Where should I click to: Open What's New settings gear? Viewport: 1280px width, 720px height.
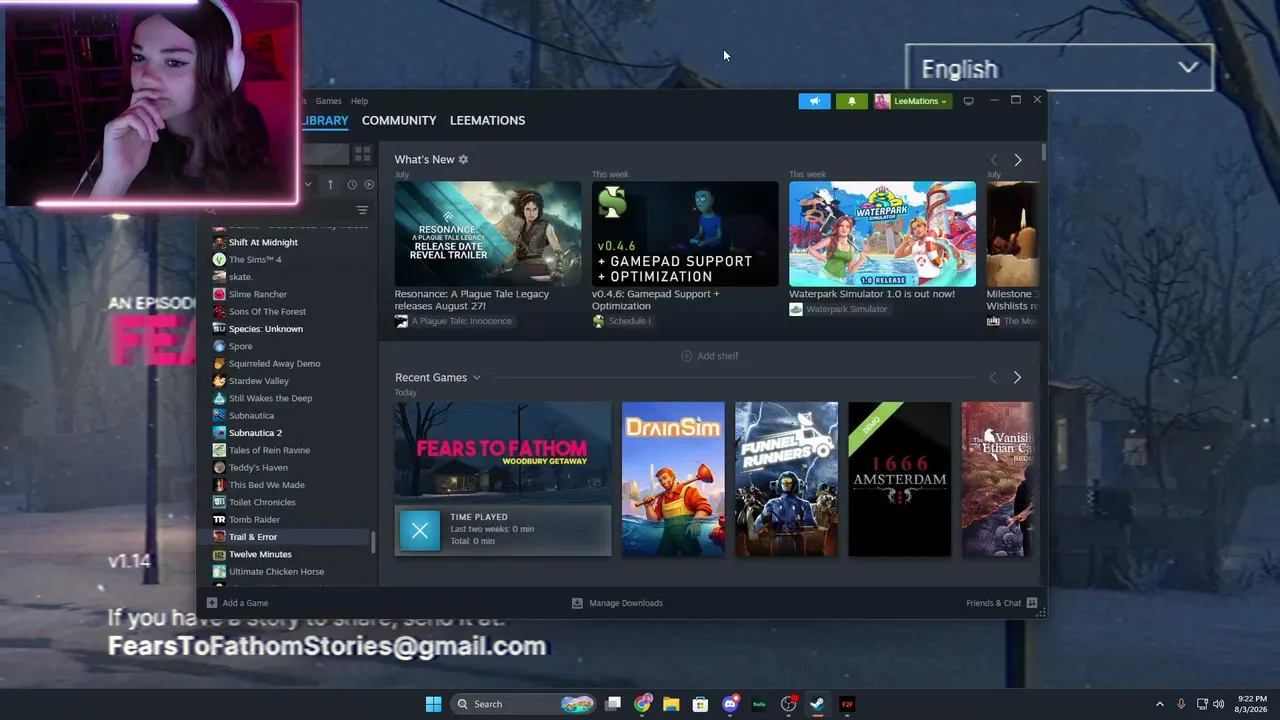click(x=463, y=159)
